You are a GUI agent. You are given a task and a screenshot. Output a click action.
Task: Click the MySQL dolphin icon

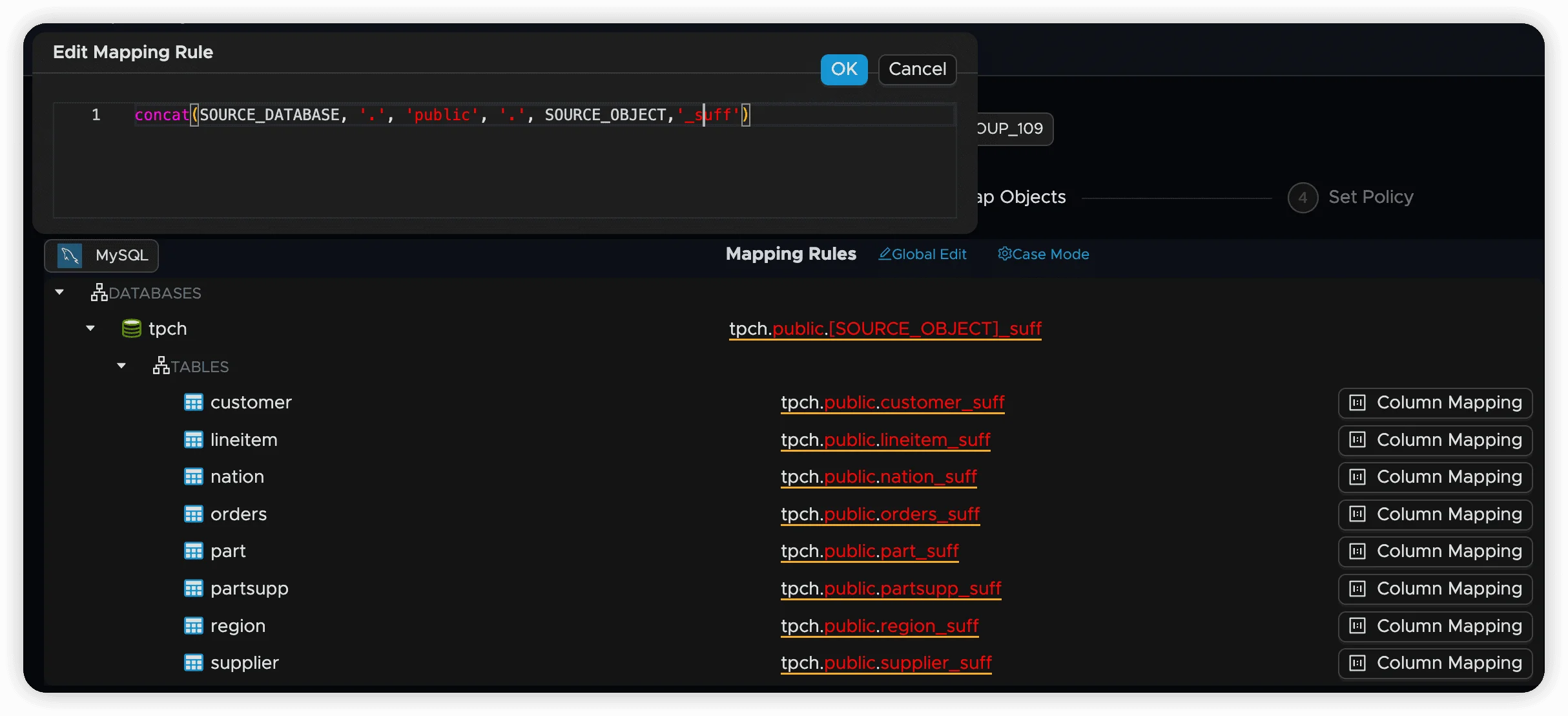pyautogui.click(x=70, y=256)
